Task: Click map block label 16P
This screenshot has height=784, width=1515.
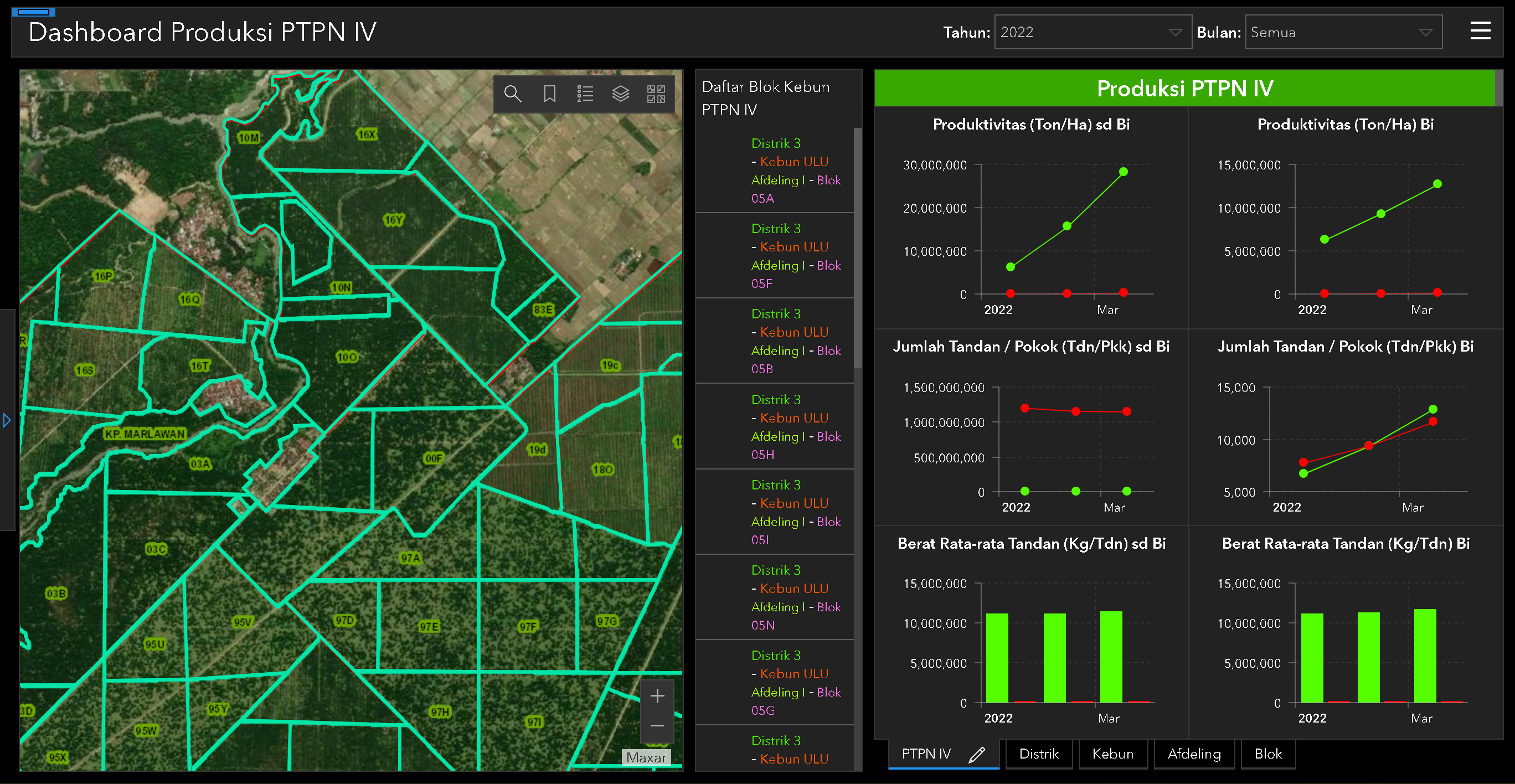Action: click(x=104, y=276)
